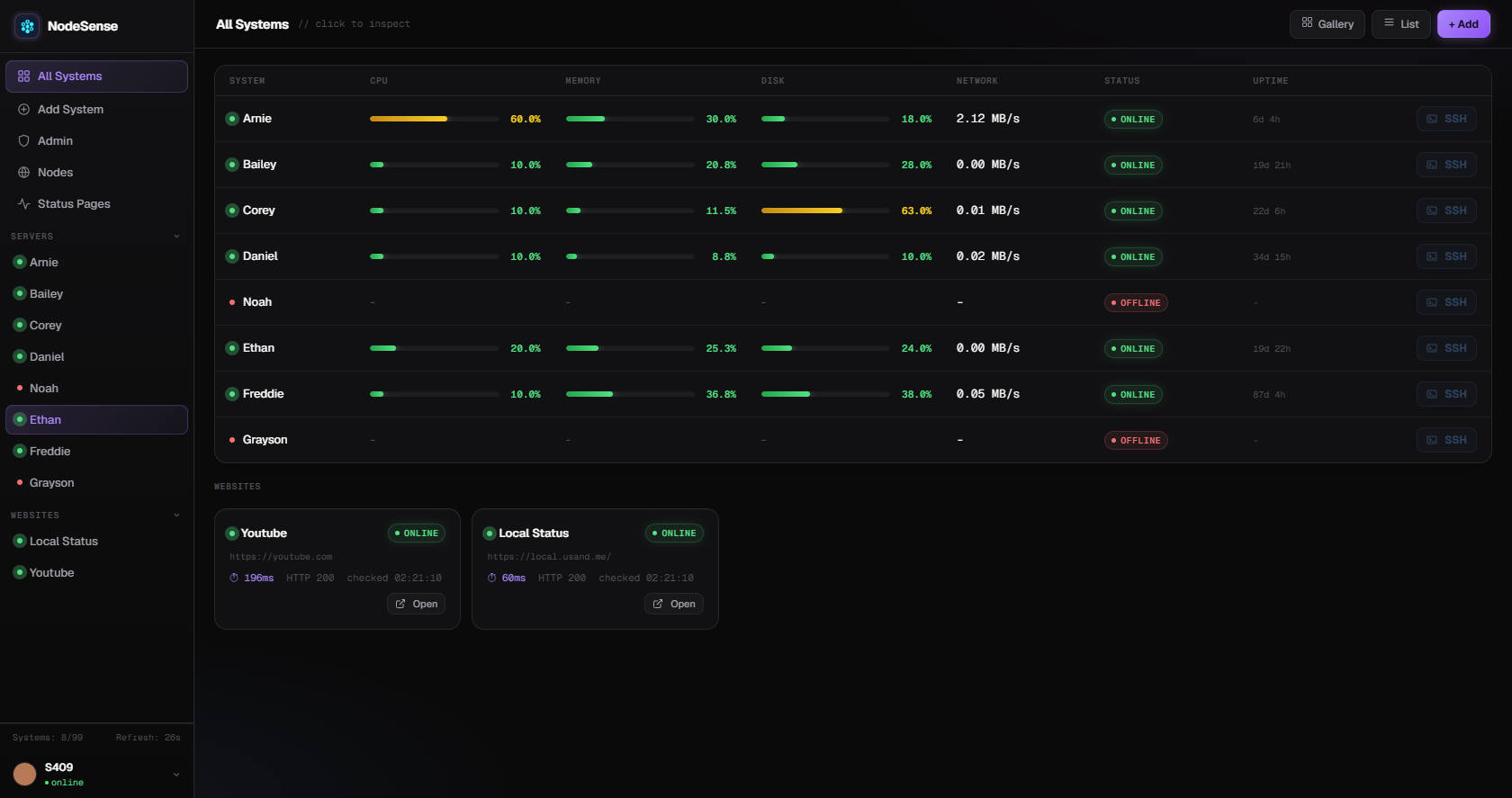This screenshot has height=798, width=1512.
Task: Collapse the Websites section chevron
Action: [176, 516]
